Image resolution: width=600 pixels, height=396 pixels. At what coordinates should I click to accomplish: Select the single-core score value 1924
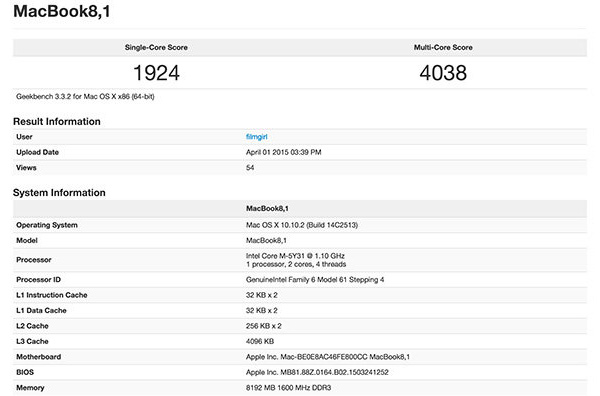156,73
